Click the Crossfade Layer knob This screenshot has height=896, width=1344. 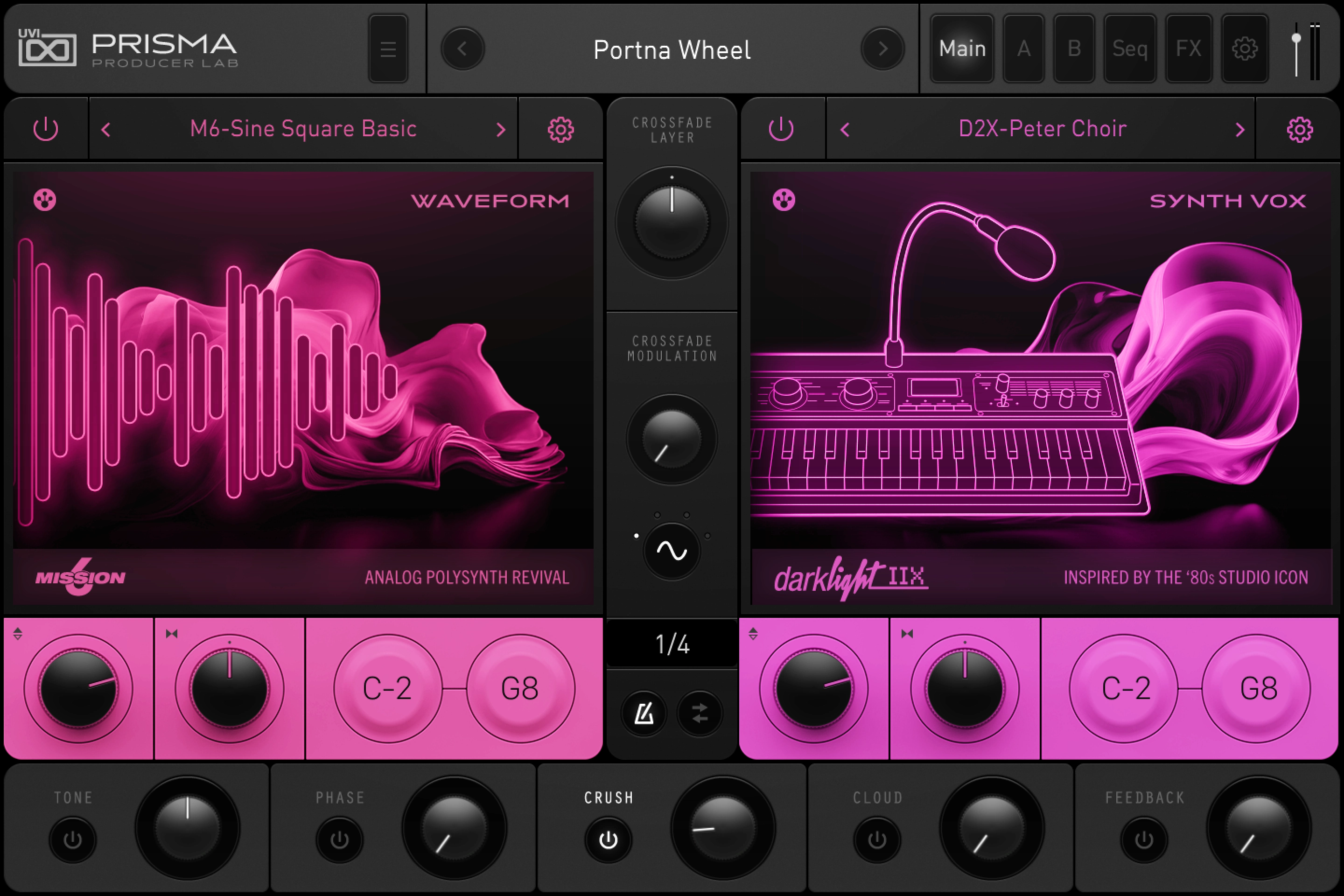coord(672,223)
